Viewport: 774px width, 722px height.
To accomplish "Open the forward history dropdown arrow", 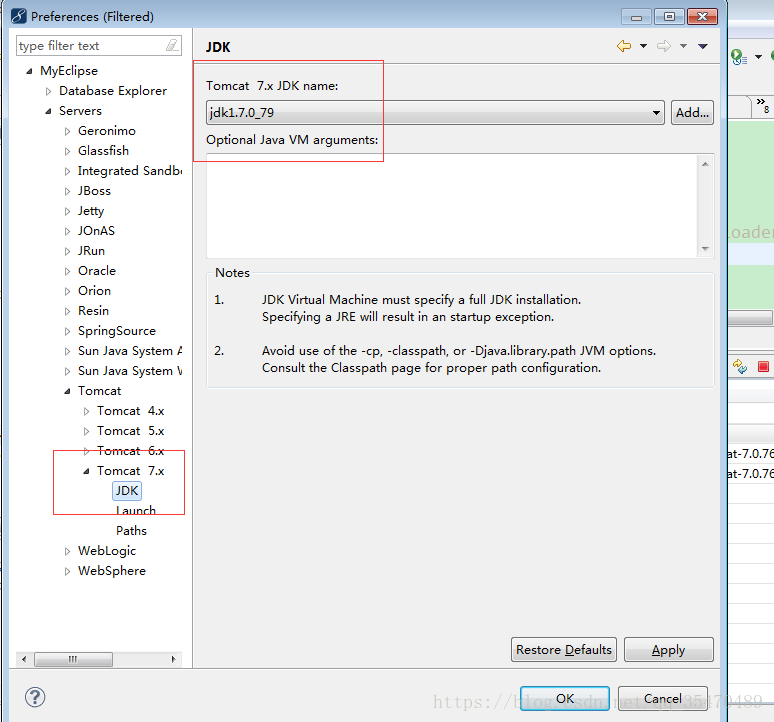I will click(683, 46).
